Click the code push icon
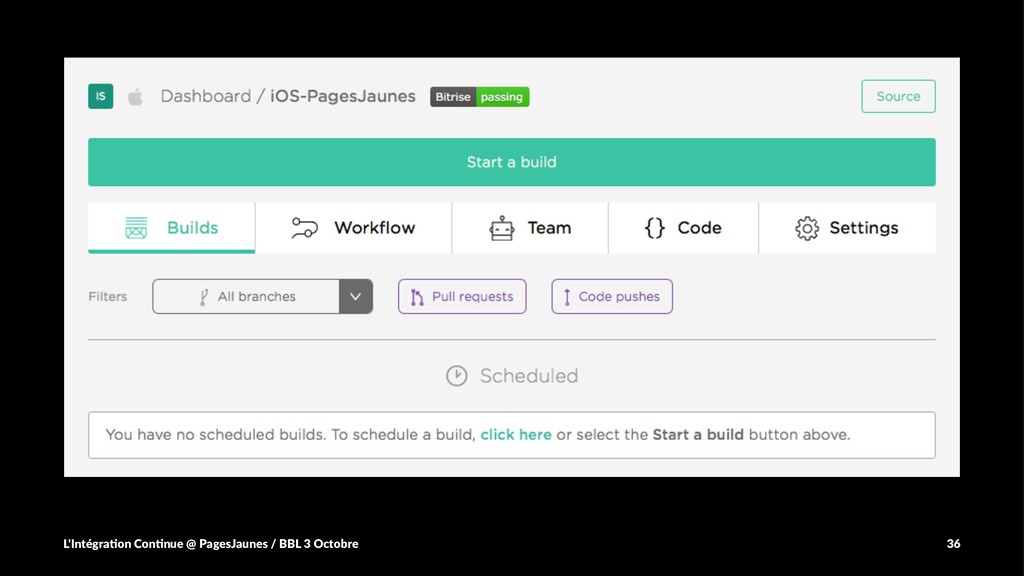 567,297
